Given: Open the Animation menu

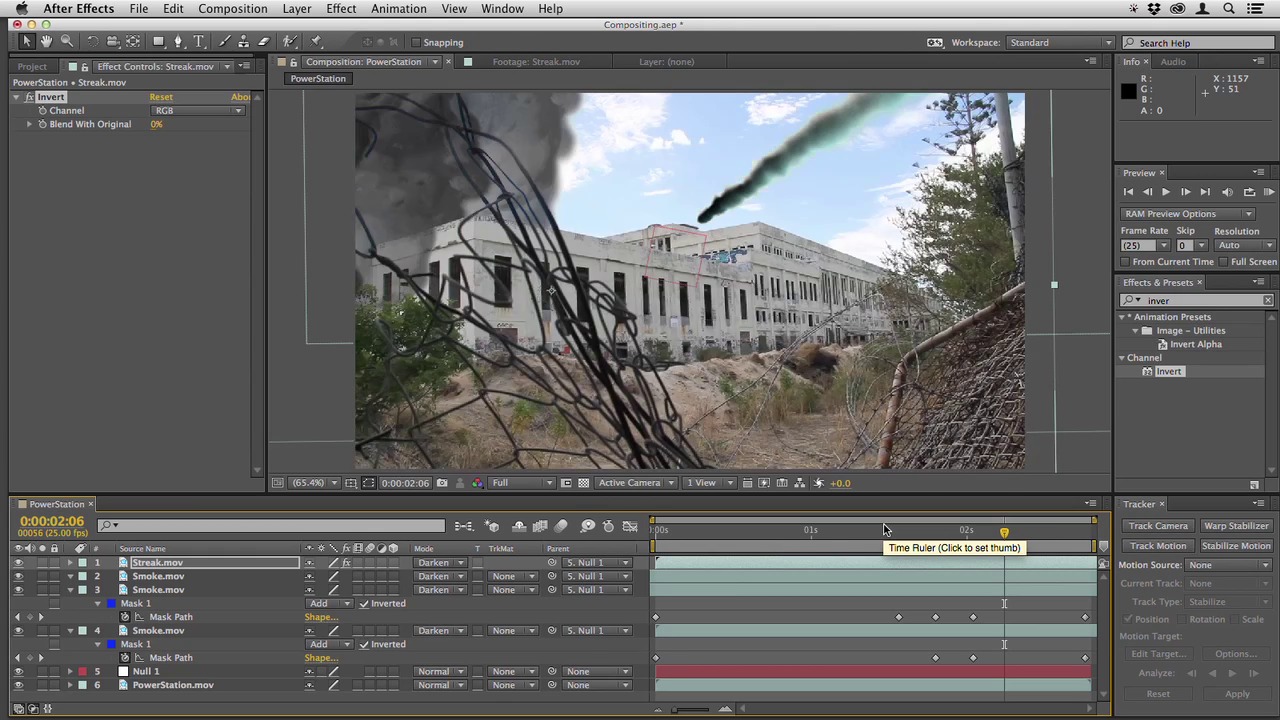Looking at the screenshot, I should coord(399,9).
